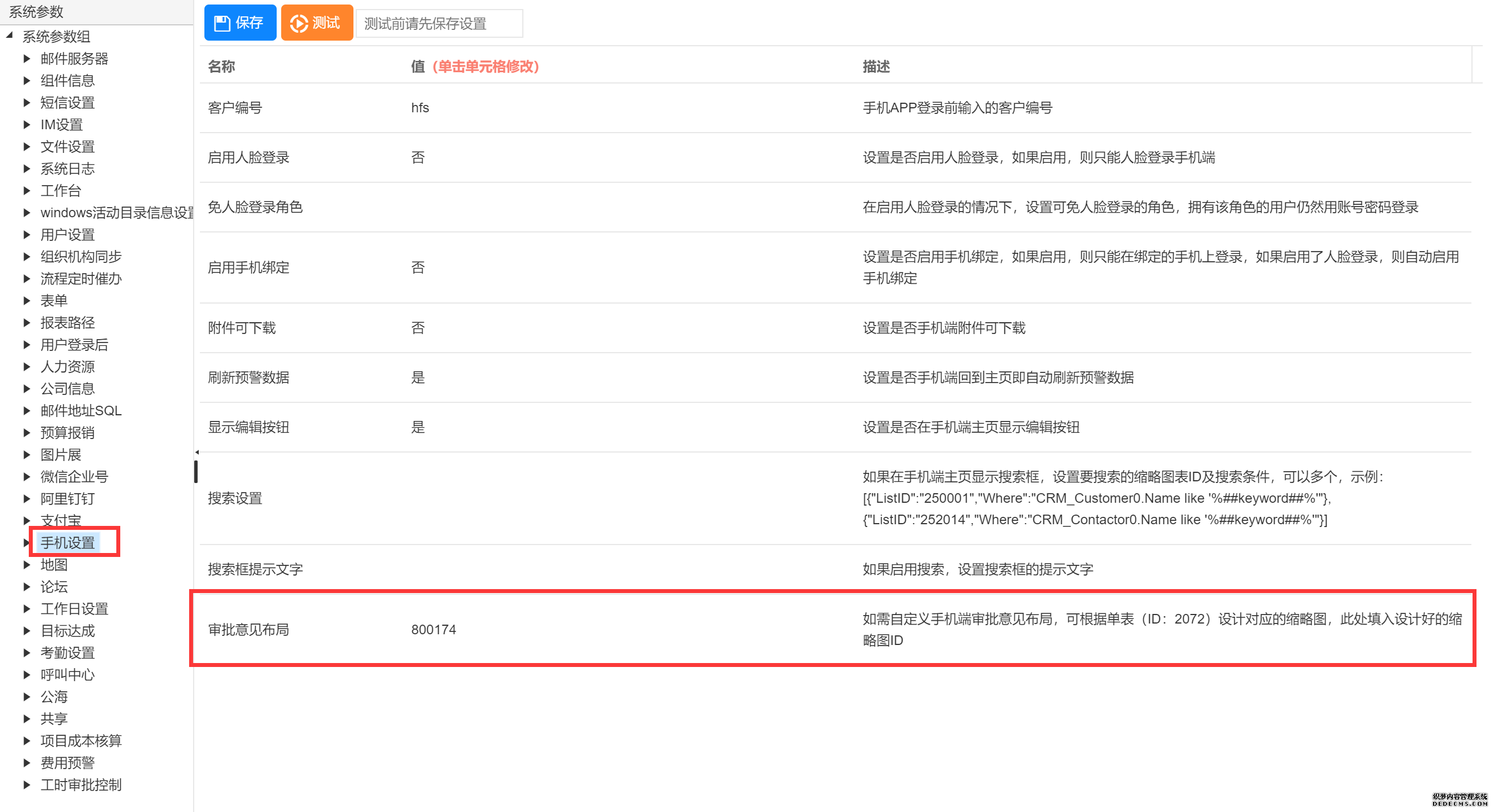Select 组织机构同步 in the tree
1494x812 pixels.
(x=81, y=257)
